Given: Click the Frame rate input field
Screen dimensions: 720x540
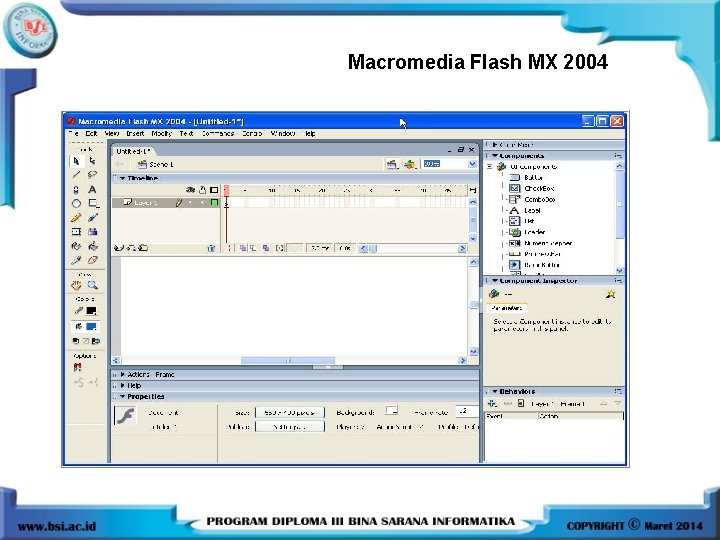Looking at the screenshot, I should (x=467, y=412).
